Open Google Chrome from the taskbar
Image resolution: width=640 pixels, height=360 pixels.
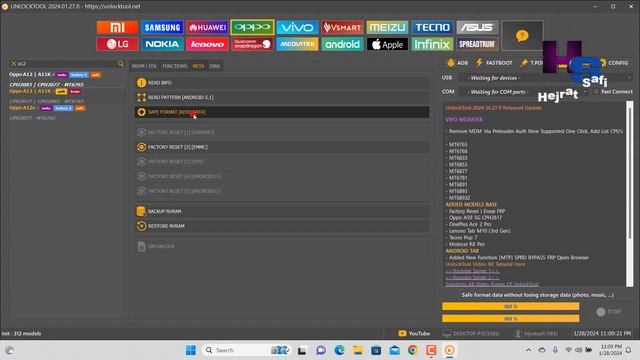pyautogui.click(x=413, y=350)
